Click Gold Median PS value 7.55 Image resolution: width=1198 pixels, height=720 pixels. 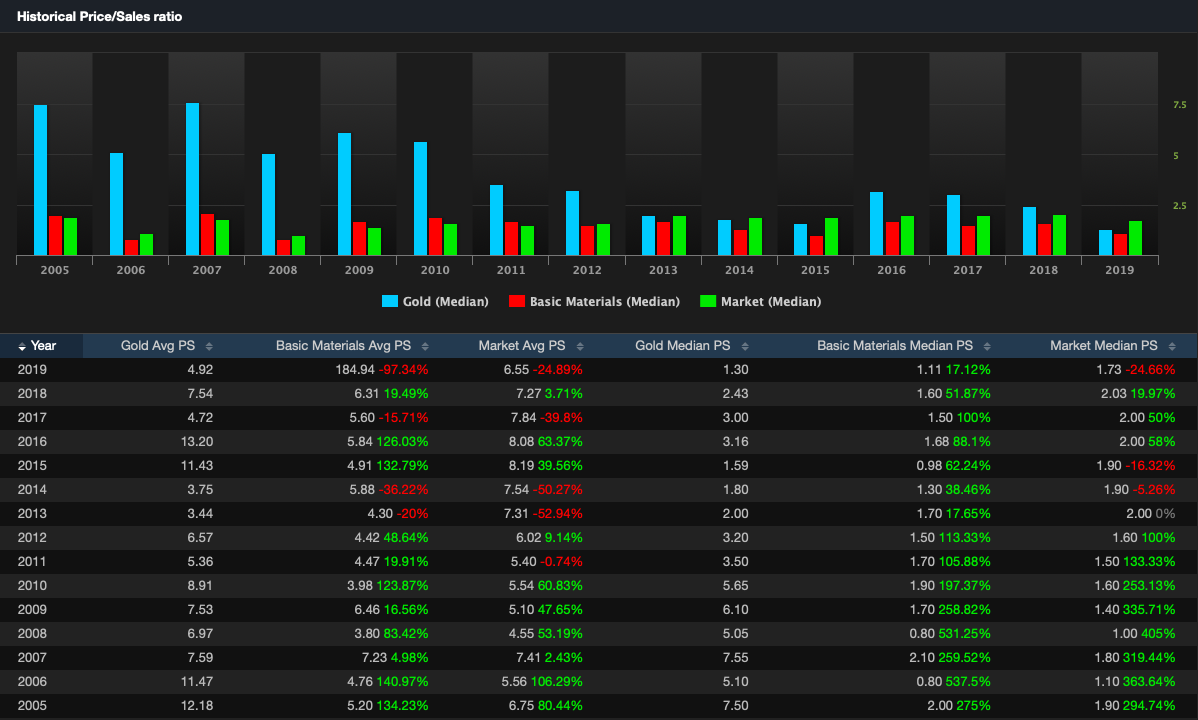(x=736, y=658)
